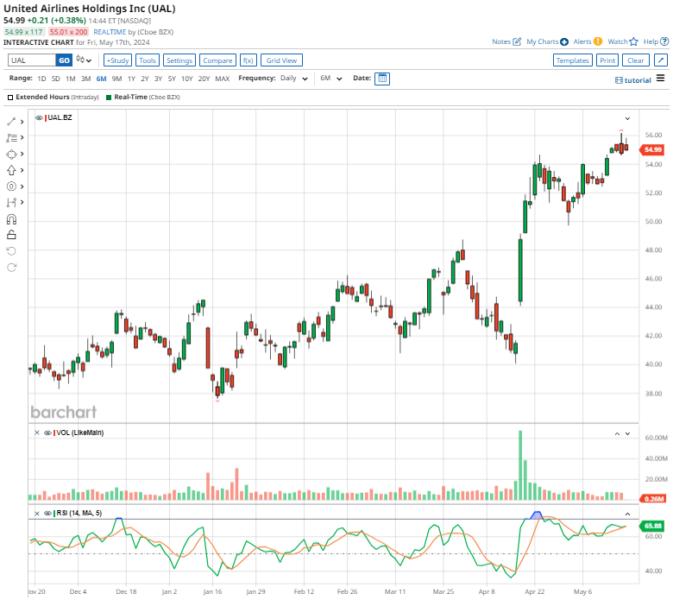Open chart Settings button
The image size is (673, 600).
click(179, 60)
